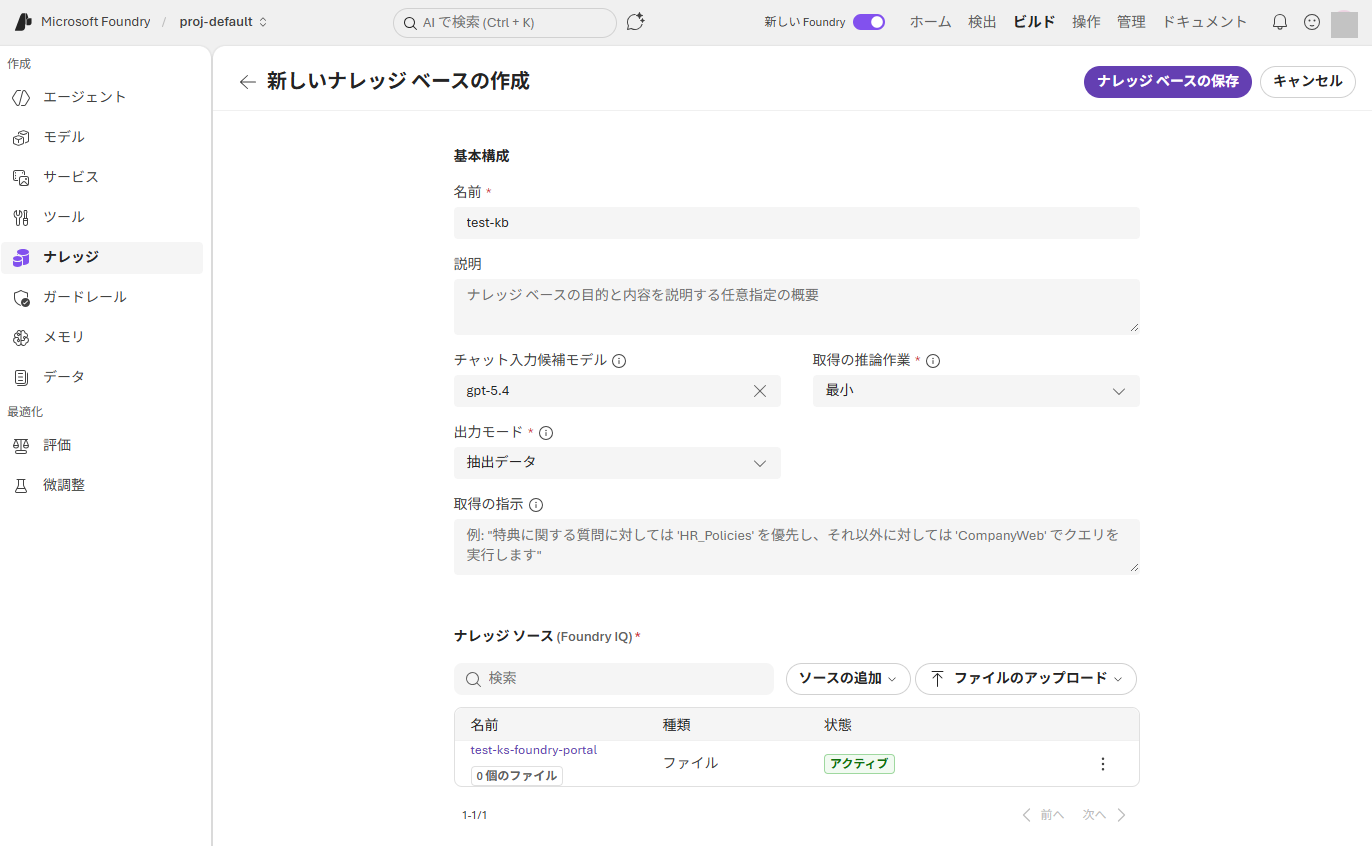This screenshot has height=846, width=1372.
Task: Click into the 説明 text area
Action: (x=797, y=306)
